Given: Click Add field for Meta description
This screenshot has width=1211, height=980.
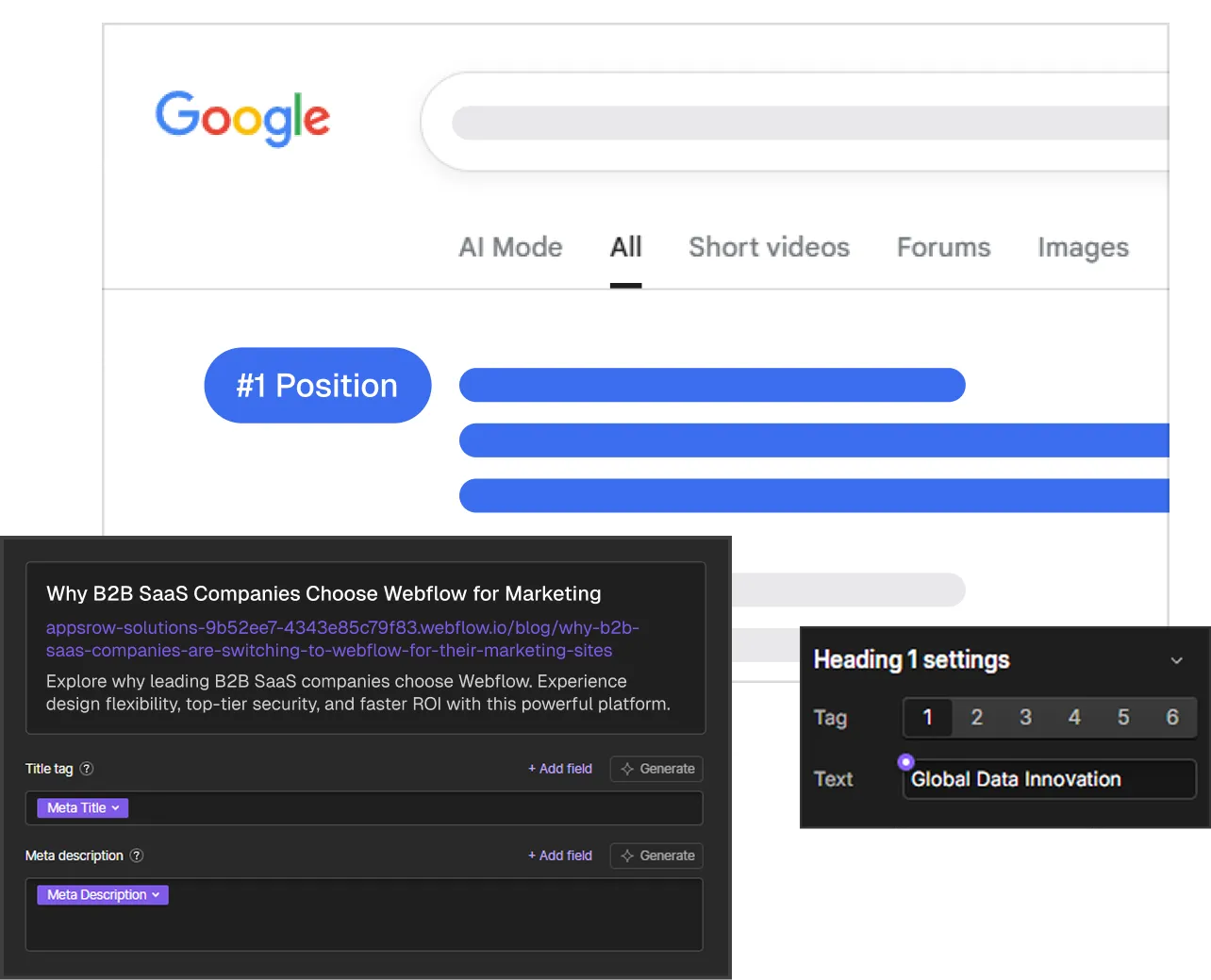Looking at the screenshot, I should [x=560, y=855].
